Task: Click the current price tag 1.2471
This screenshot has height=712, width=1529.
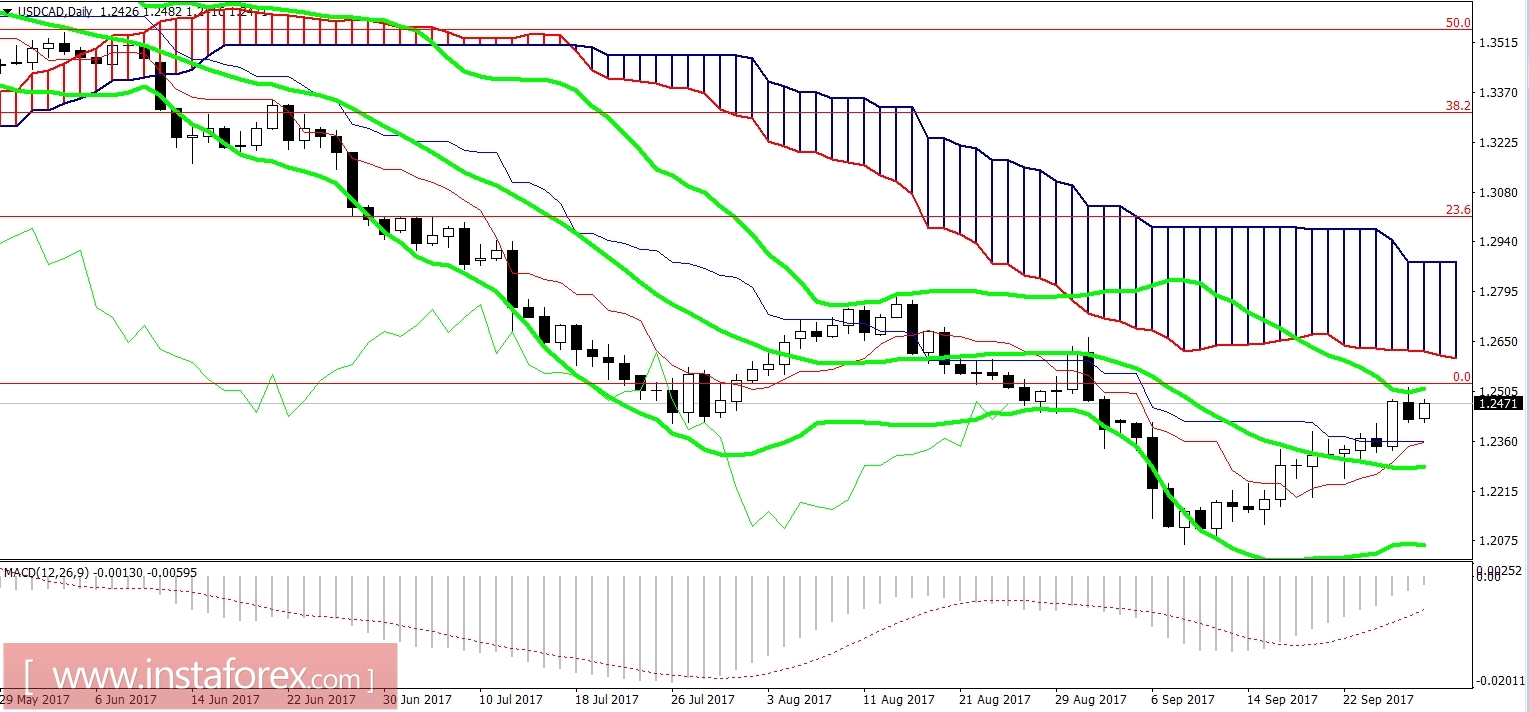Action: coord(1498,403)
